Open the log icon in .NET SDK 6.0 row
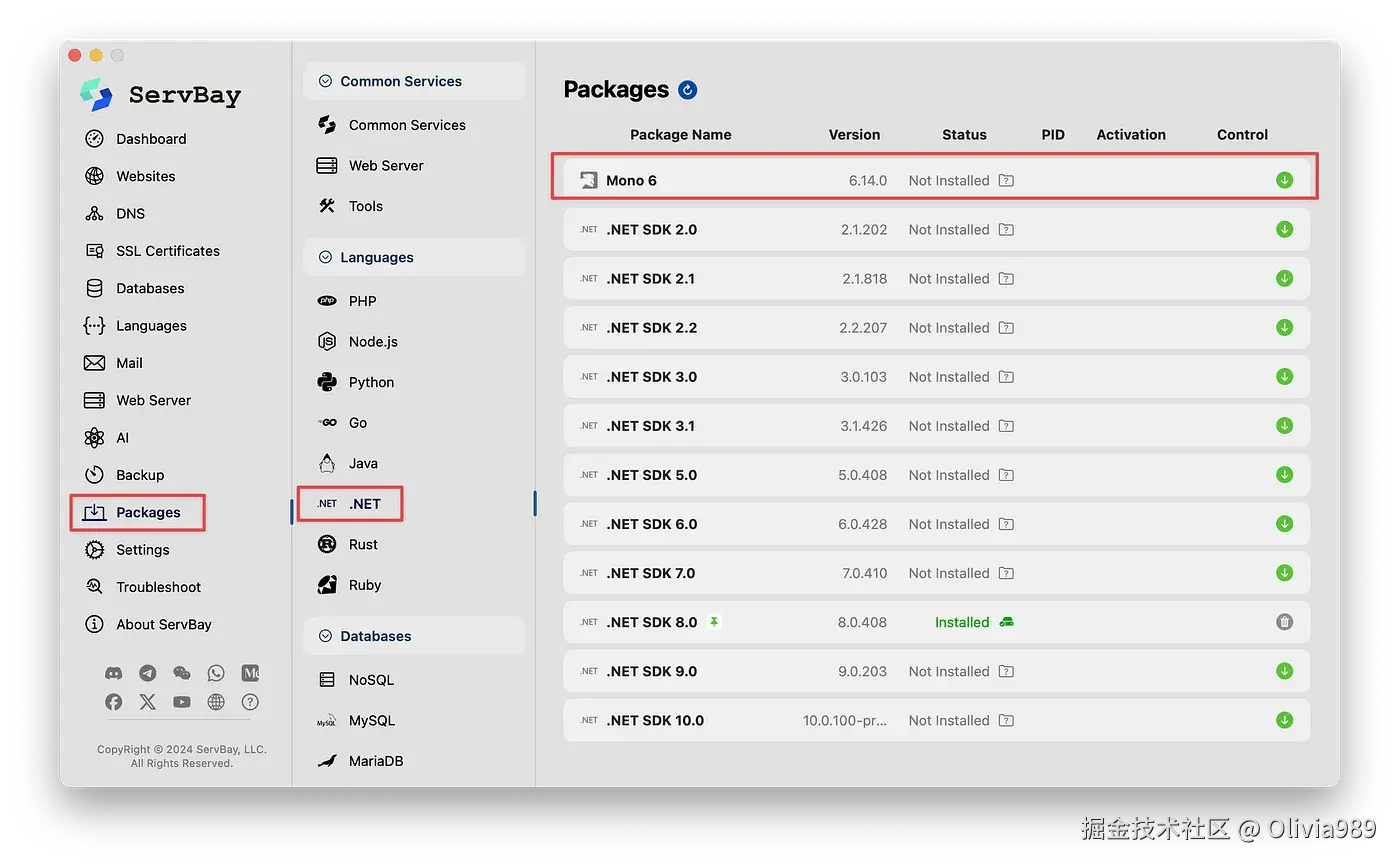This screenshot has width=1400, height=866. tap(1006, 524)
